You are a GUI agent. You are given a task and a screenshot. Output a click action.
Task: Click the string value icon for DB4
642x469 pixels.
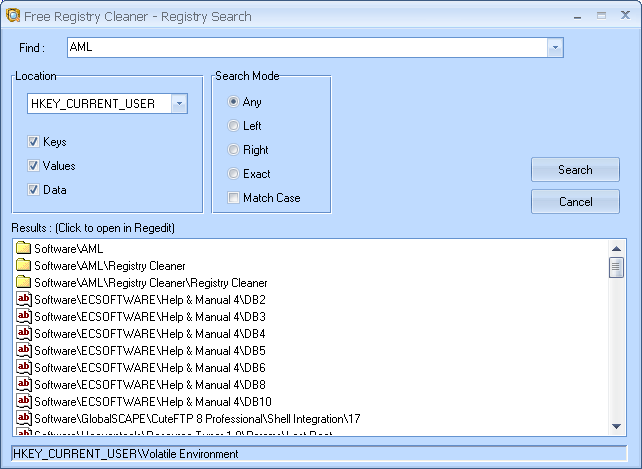tap(24, 333)
